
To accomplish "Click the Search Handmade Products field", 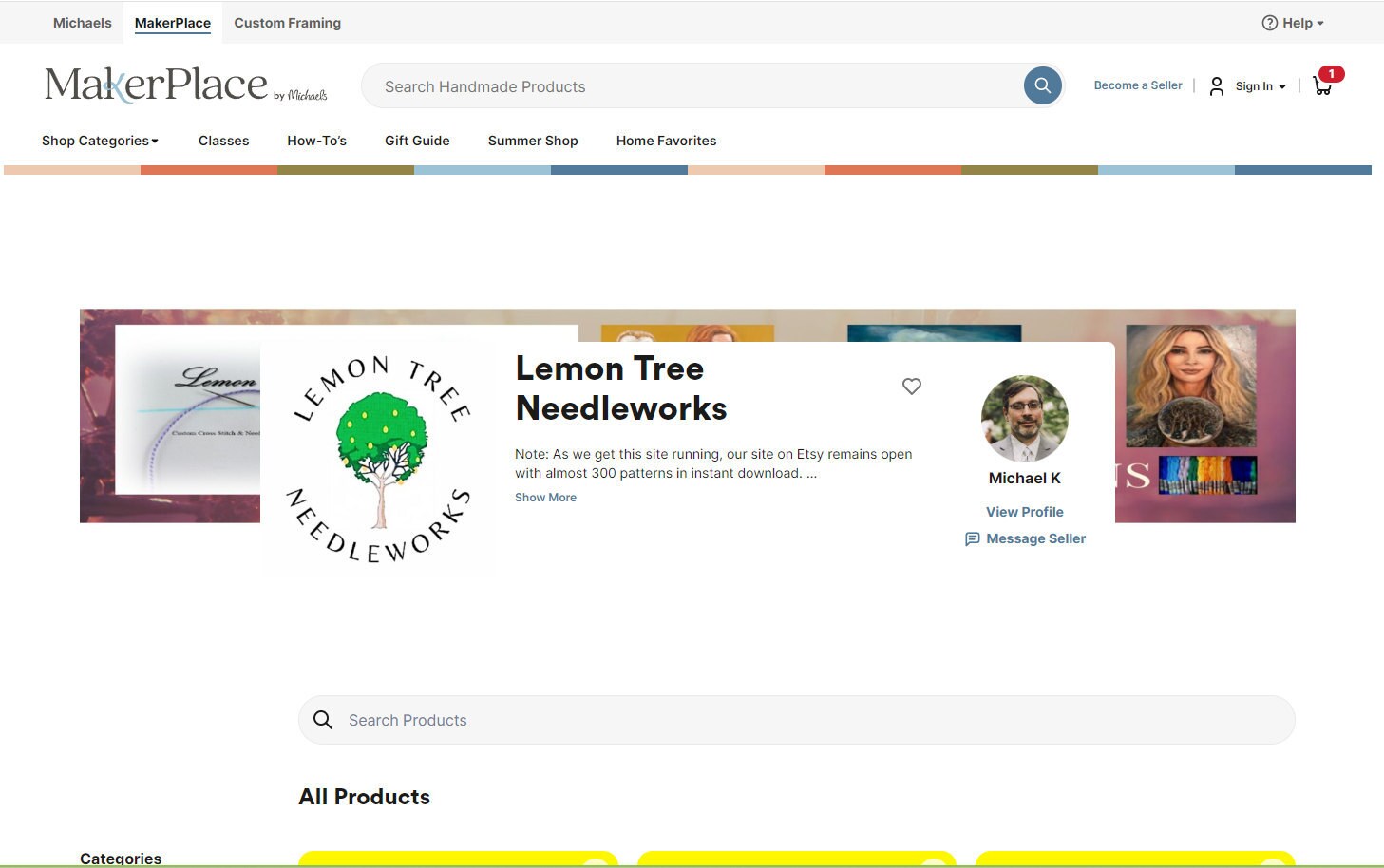I will pos(693,86).
